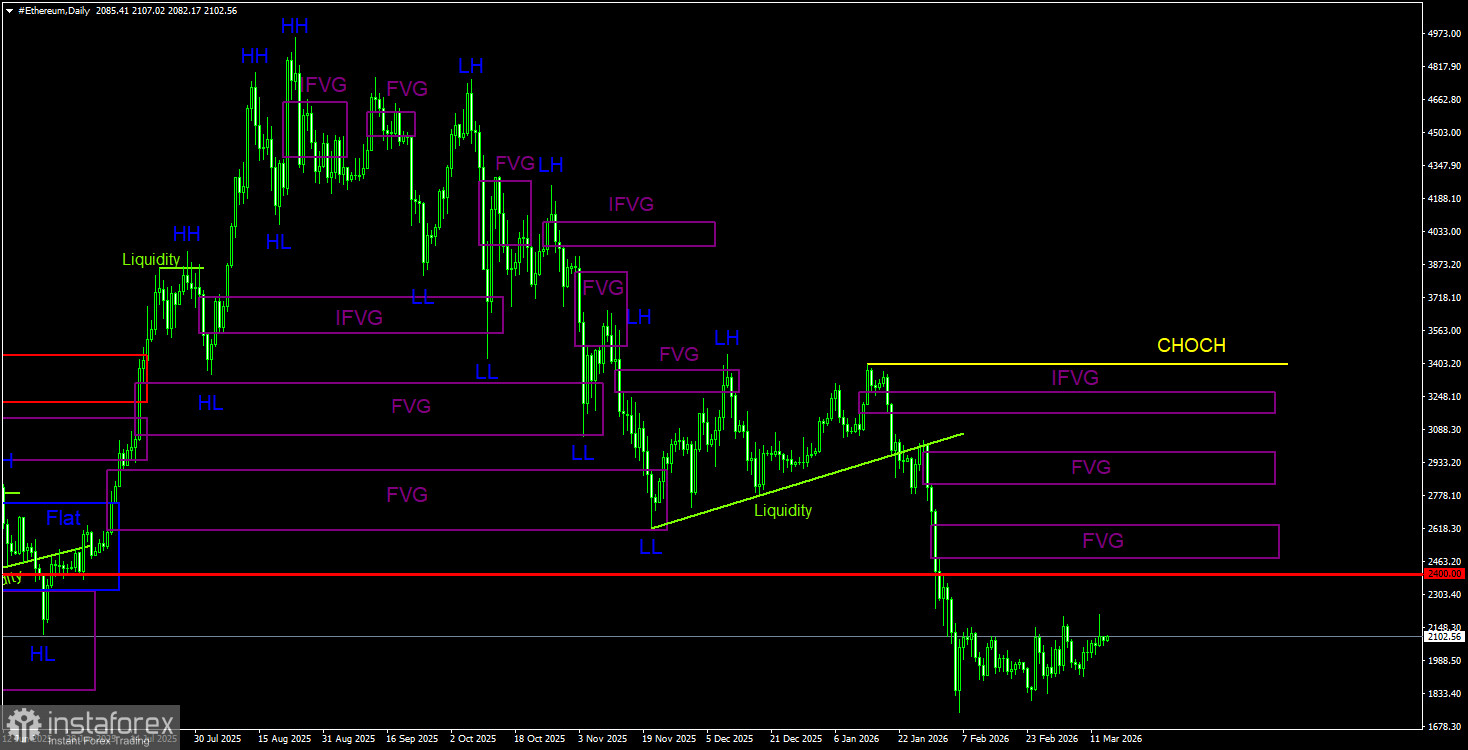Click the 18 Oct 2025 date label
Screen dimensions: 1468x750
[539, 739]
